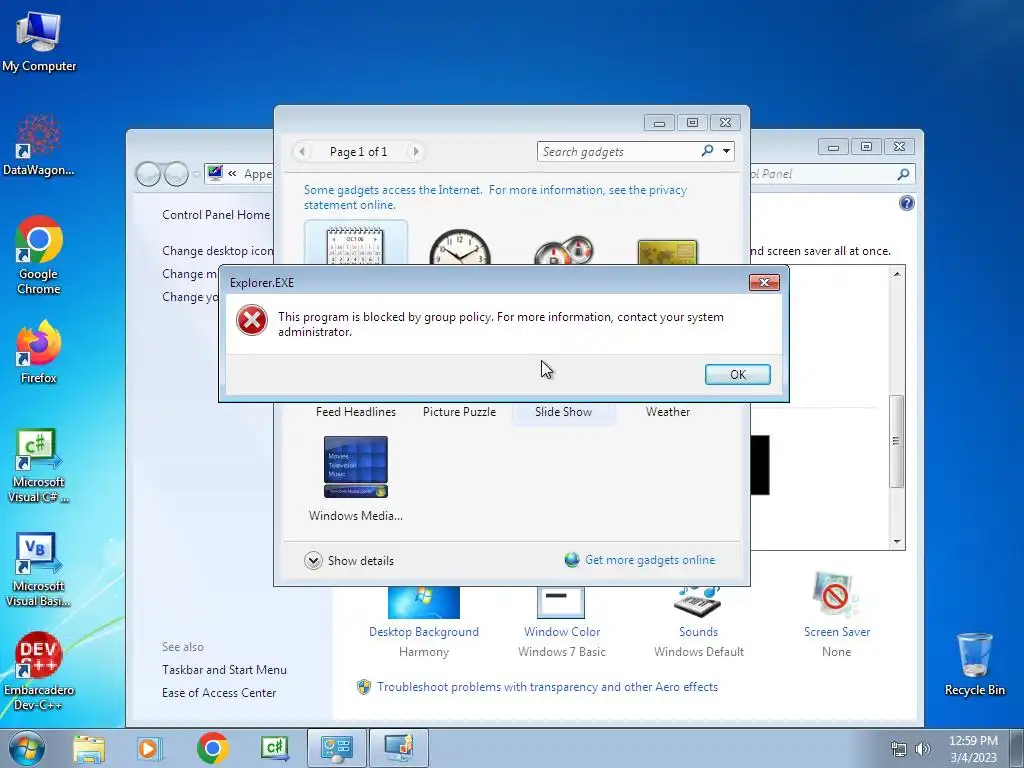
Task: Open Google Chrome desktop shortcut
Action: point(39,255)
